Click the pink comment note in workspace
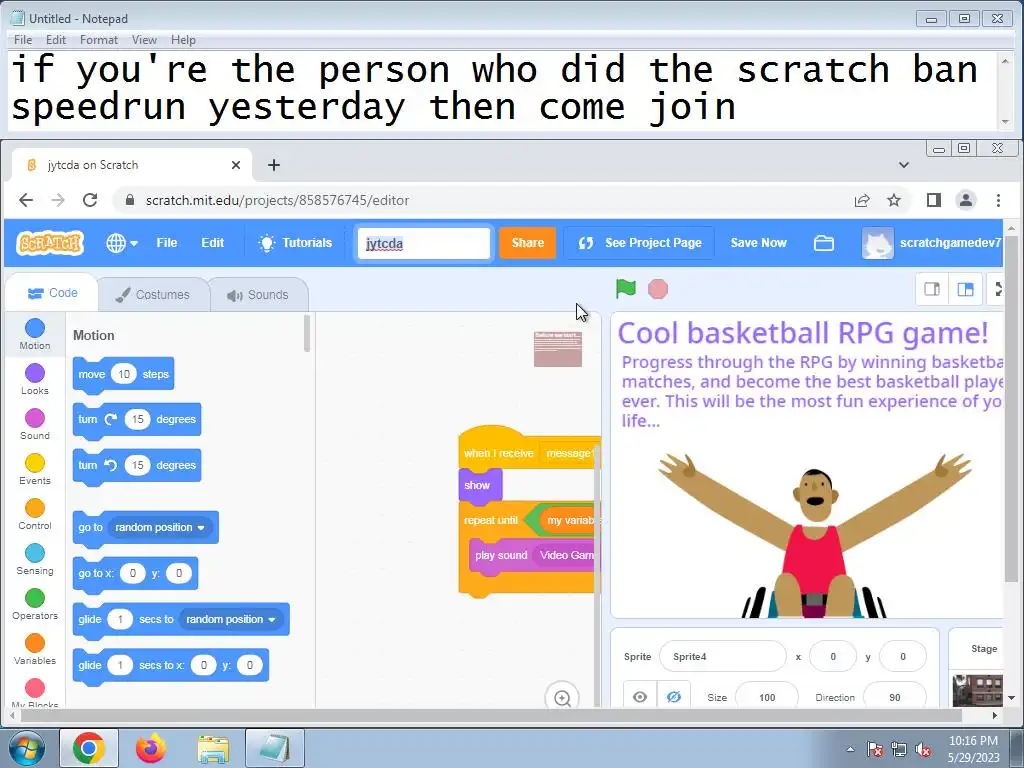The image size is (1024, 768). (558, 349)
